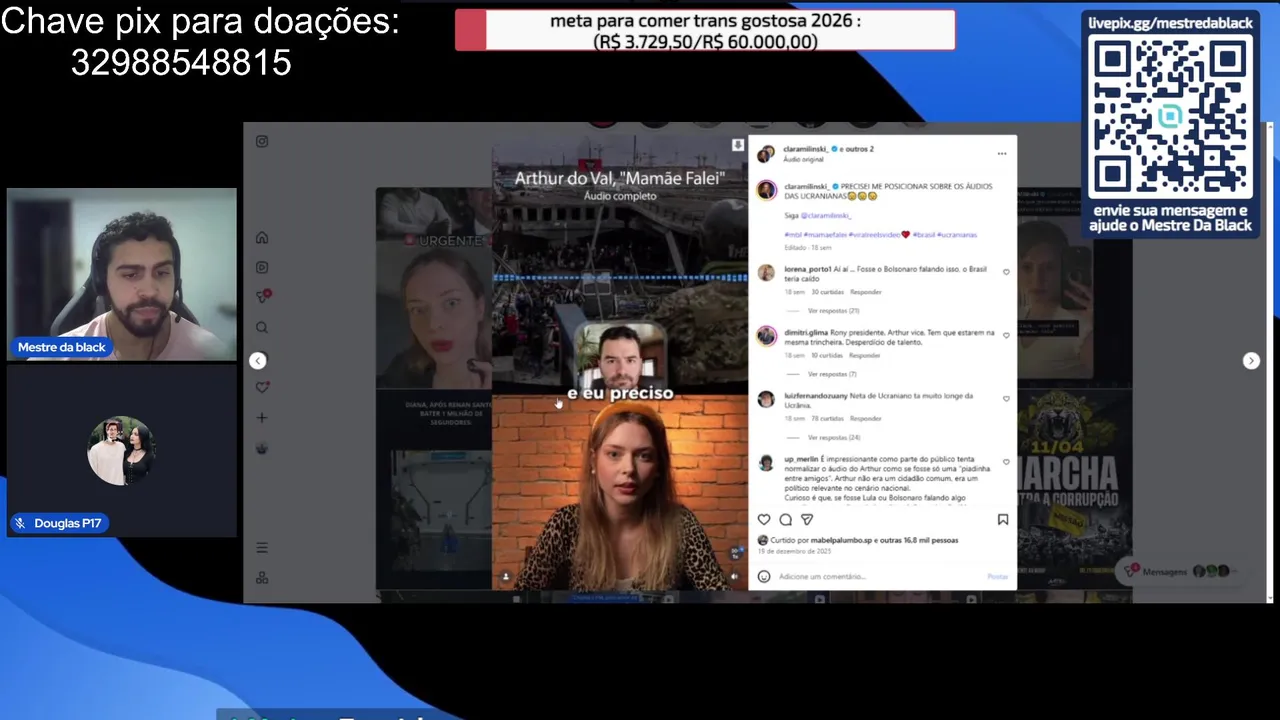Click the donation goal progress bar
This screenshot has width=1280, height=720.
click(x=705, y=31)
